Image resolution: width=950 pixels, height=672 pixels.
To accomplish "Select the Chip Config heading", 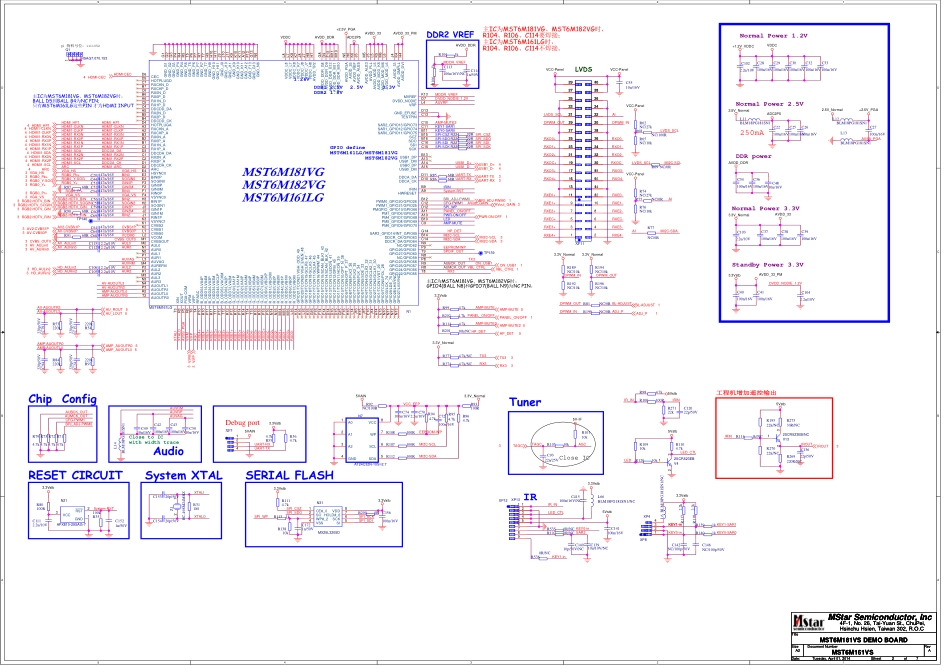I will point(63,399).
